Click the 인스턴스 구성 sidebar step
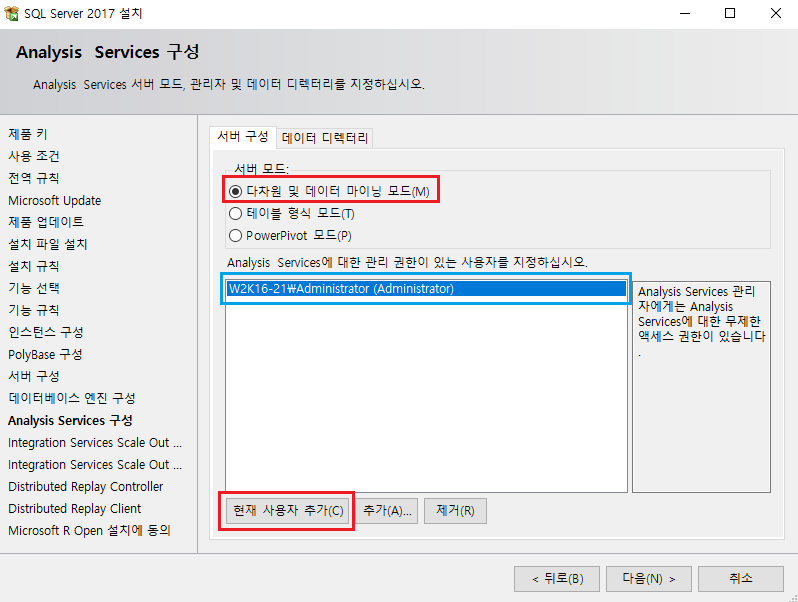798x602 pixels. click(x=46, y=332)
